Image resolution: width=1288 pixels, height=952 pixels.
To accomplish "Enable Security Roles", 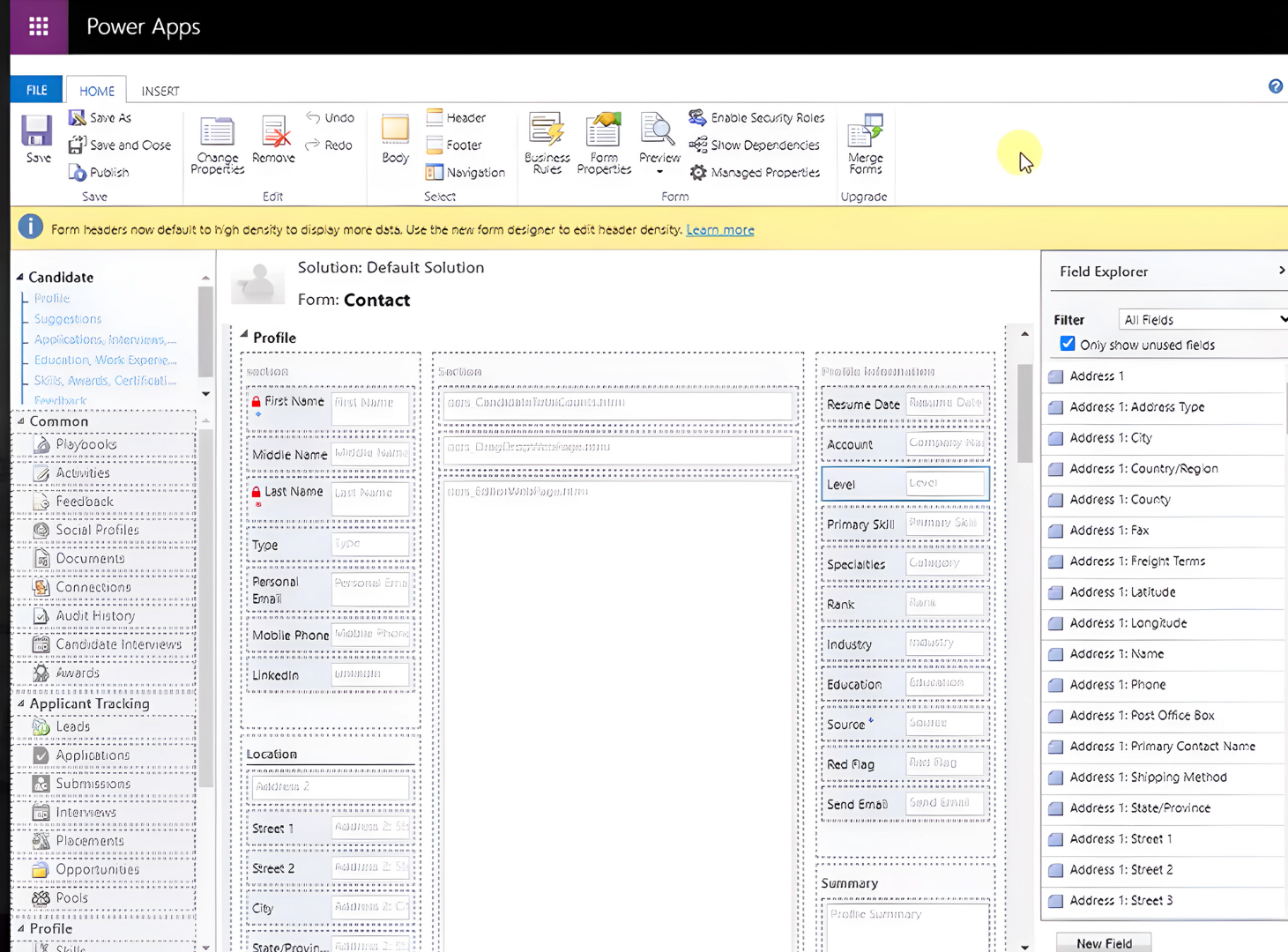I will (756, 117).
